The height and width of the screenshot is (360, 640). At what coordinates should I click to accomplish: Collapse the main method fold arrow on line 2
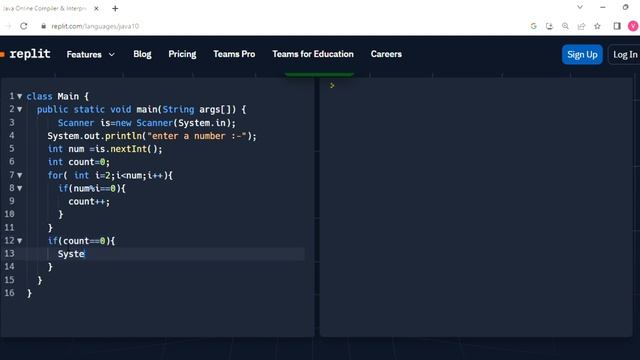[x=20, y=109]
